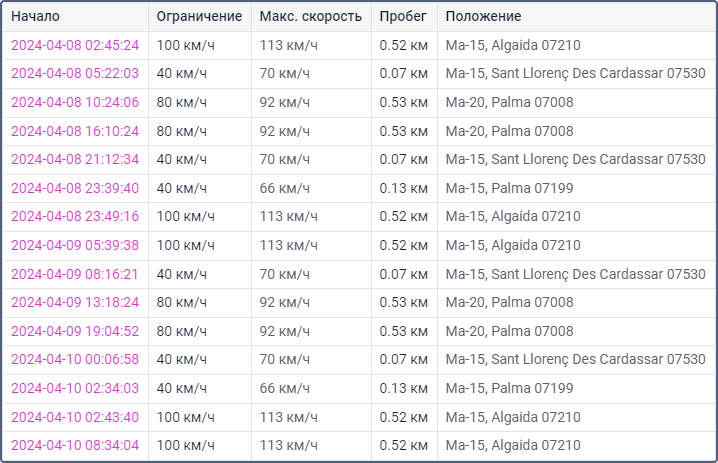This screenshot has width=718, height=463.
Task: Select the 2024-04-10 08:34:04 timestamp link
Action: click(x=75, y=445)
